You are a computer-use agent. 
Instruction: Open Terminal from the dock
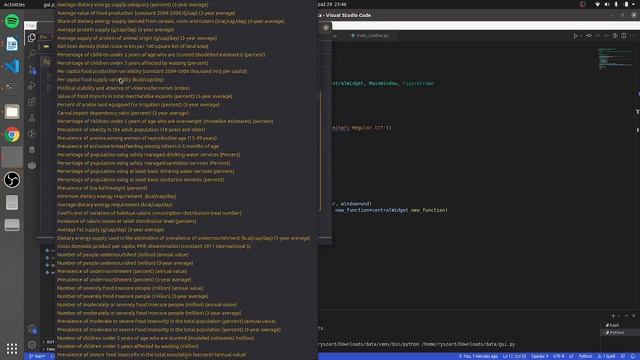(x=12, y=88)
